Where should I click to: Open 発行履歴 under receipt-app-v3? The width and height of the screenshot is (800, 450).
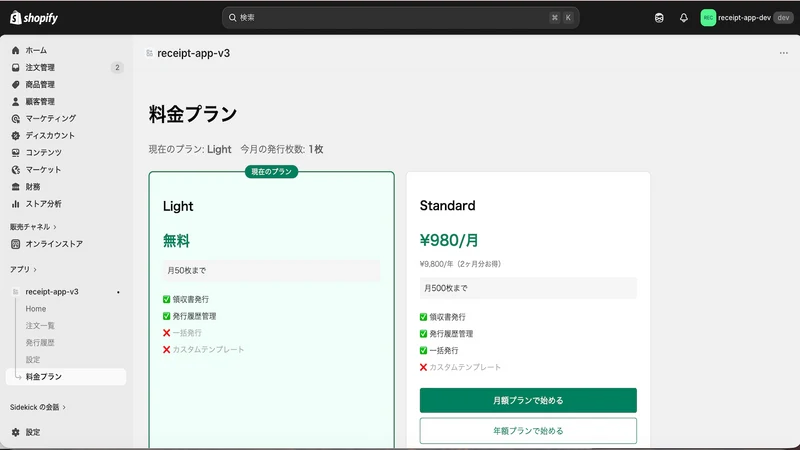click(x=40, y=343)
